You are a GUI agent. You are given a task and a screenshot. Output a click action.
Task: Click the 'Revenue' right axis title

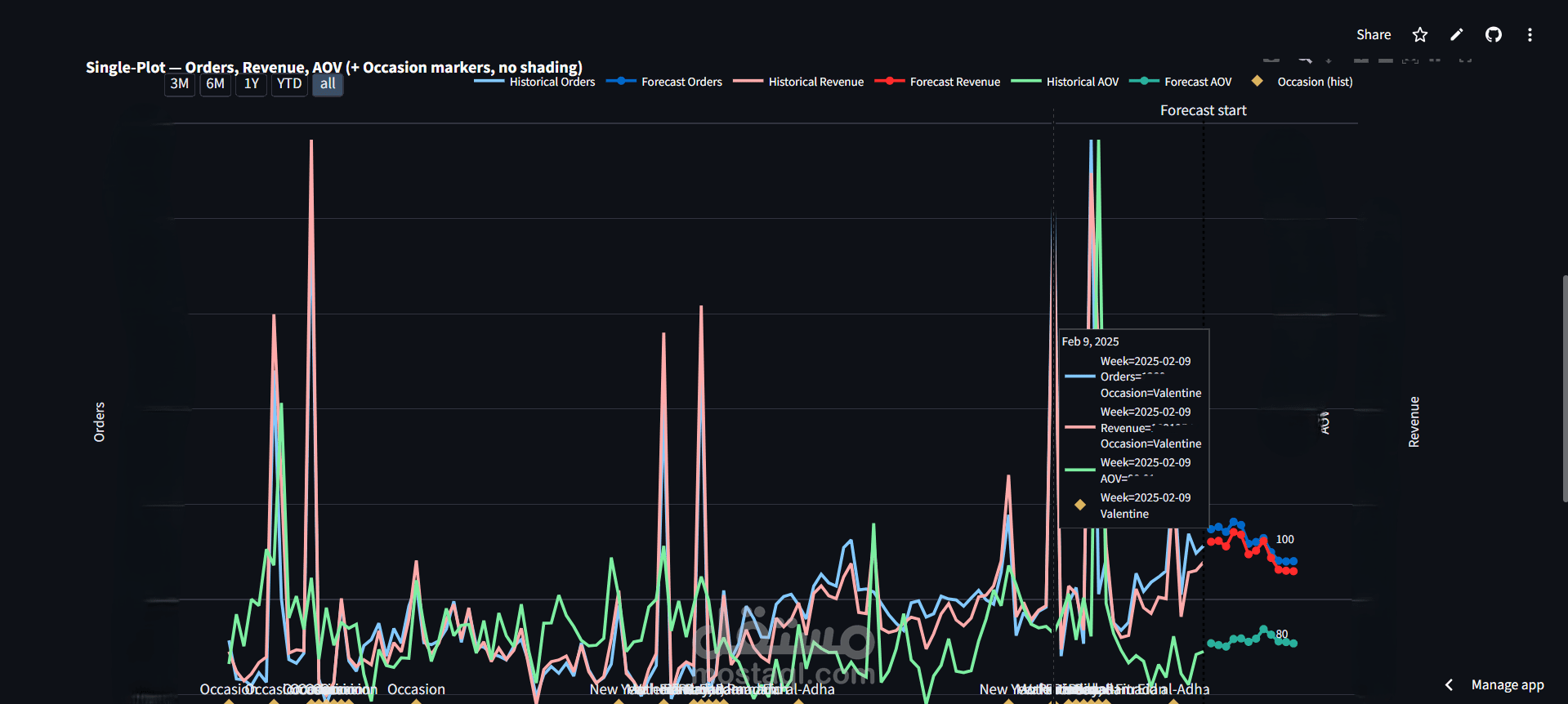click(1414, 422)
